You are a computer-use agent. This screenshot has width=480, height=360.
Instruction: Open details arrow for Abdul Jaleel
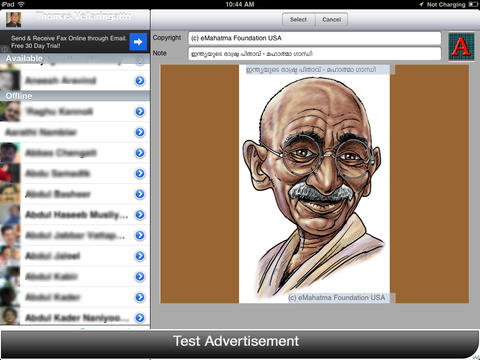[x=140, y=256]
